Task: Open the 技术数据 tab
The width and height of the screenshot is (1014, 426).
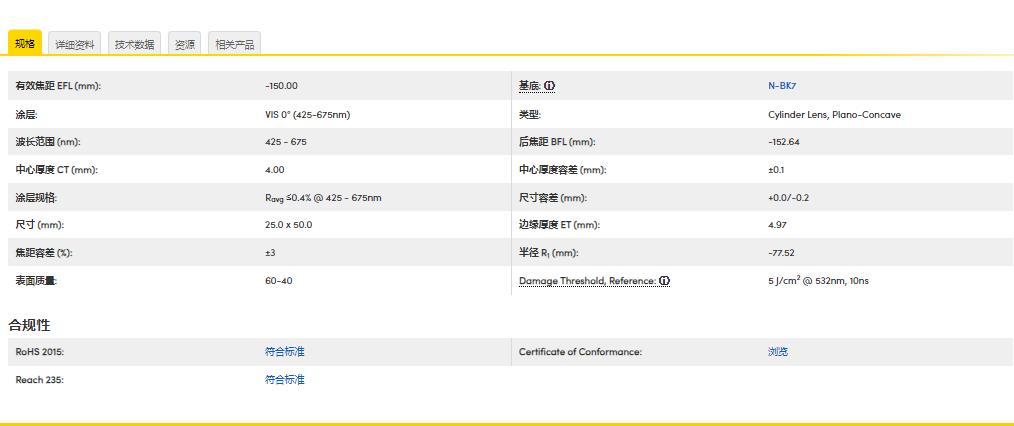Action: click(x=134, y=44)
